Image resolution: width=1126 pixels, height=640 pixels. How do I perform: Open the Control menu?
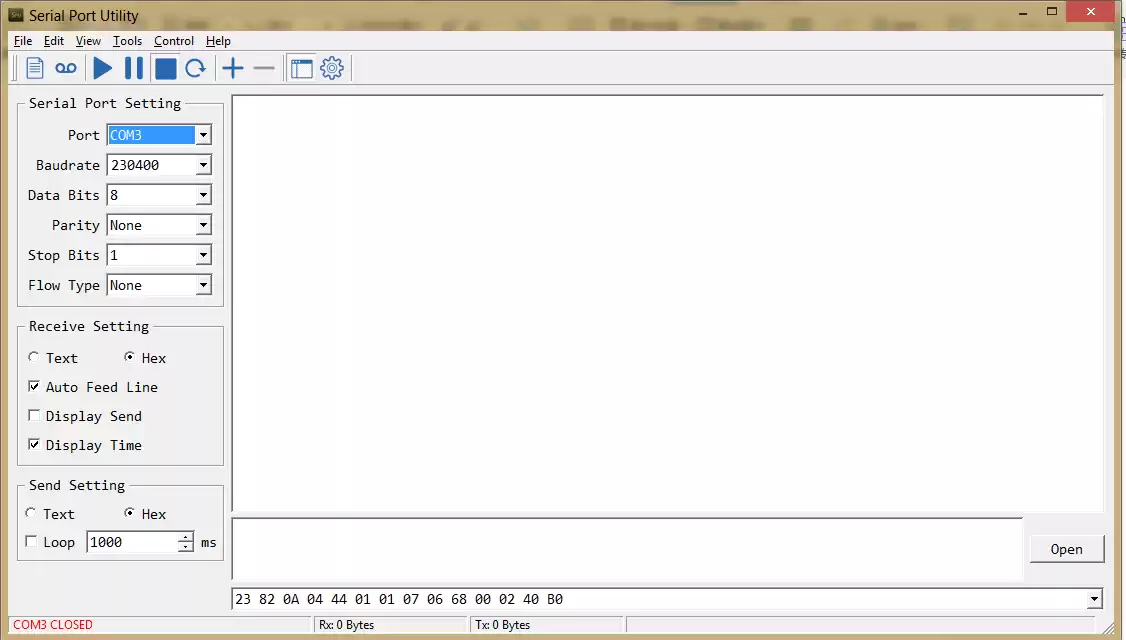coord(173,41)
